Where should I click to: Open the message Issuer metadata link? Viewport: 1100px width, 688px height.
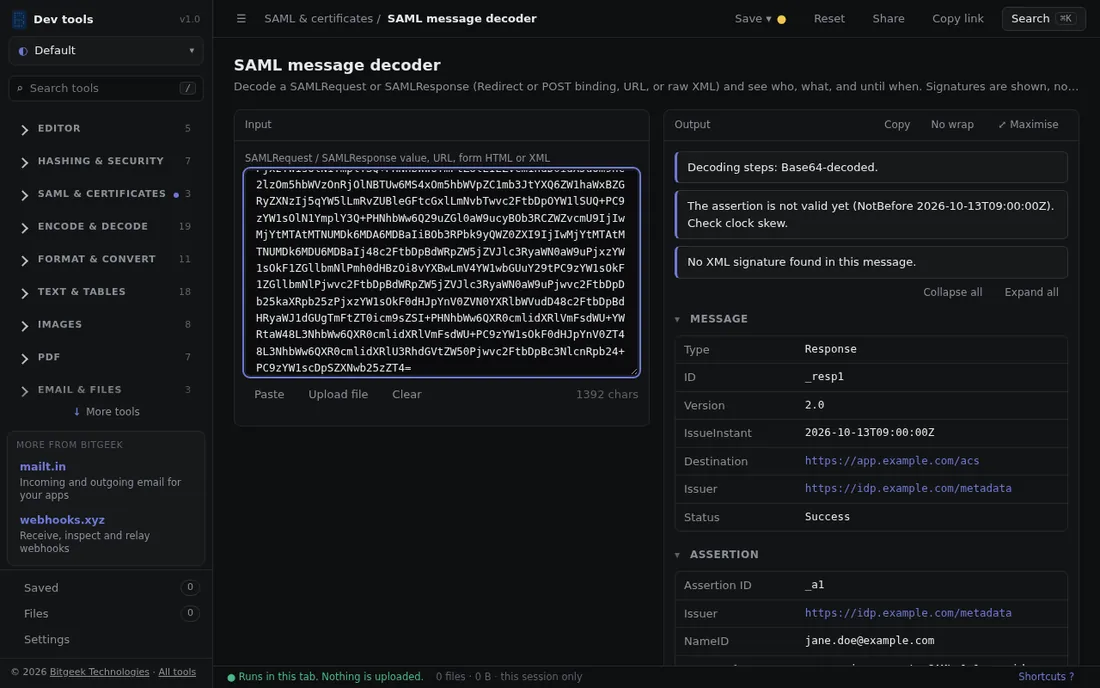[x=908, y=488]
